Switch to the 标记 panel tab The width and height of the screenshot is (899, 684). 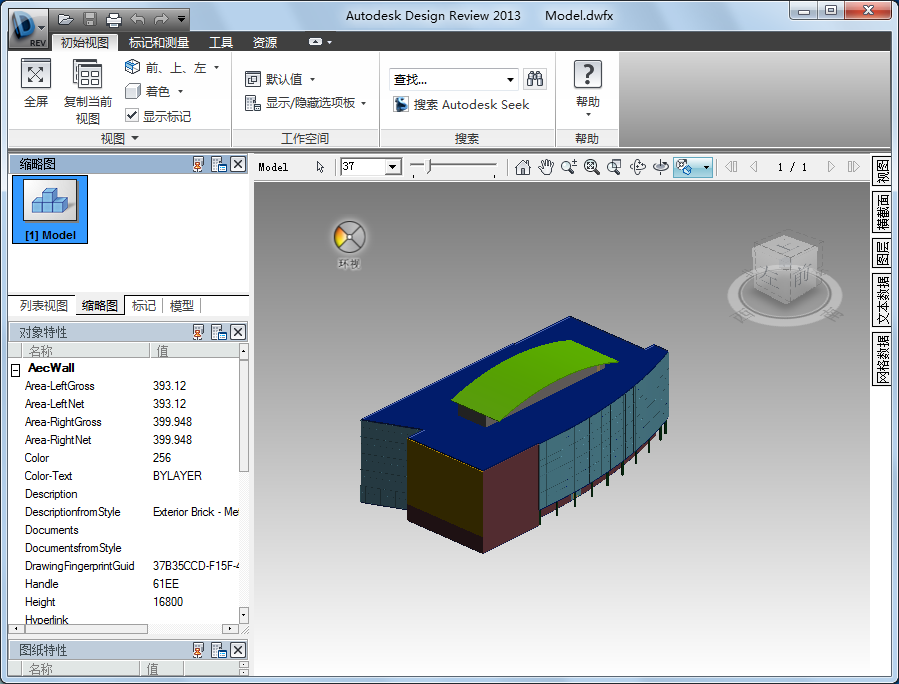click(143, 306)
